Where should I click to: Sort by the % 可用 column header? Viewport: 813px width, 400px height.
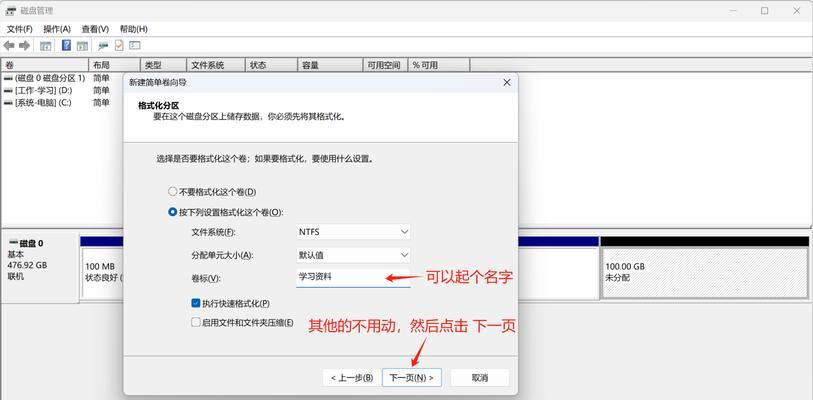[x=439, y=65]
